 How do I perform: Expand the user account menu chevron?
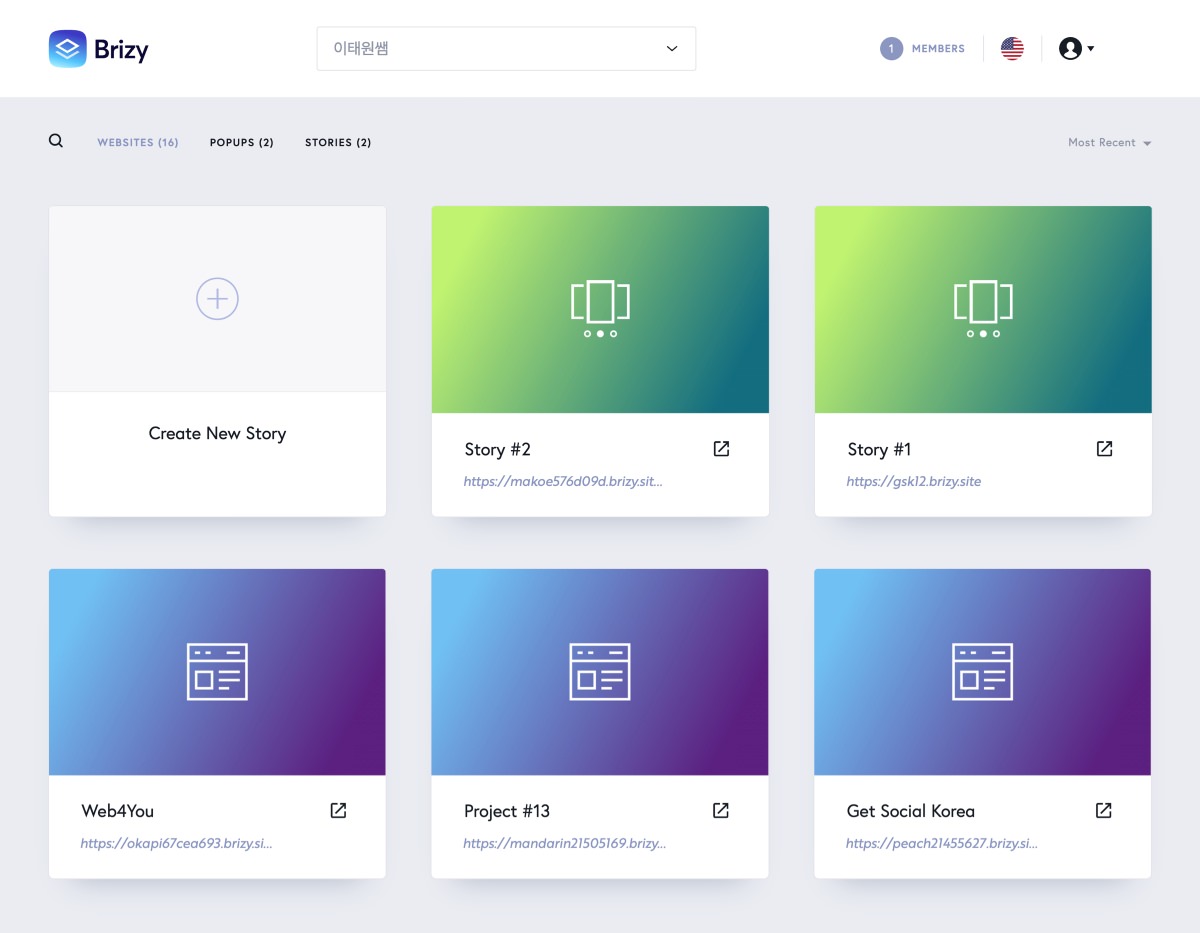[1090, 48]
